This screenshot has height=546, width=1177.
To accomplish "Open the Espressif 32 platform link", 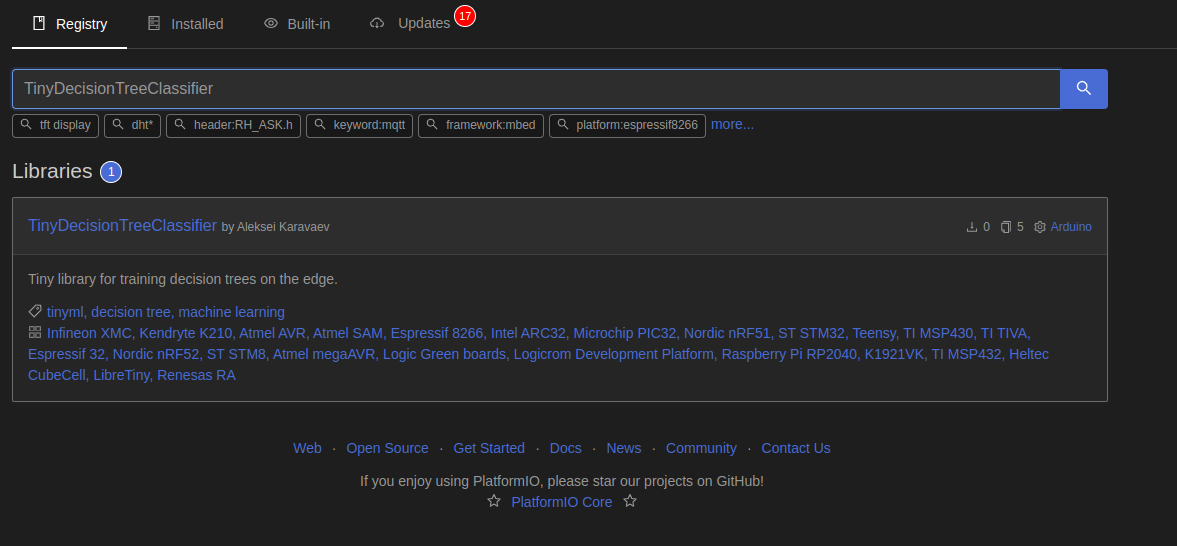I will click(x=66, y=354).
